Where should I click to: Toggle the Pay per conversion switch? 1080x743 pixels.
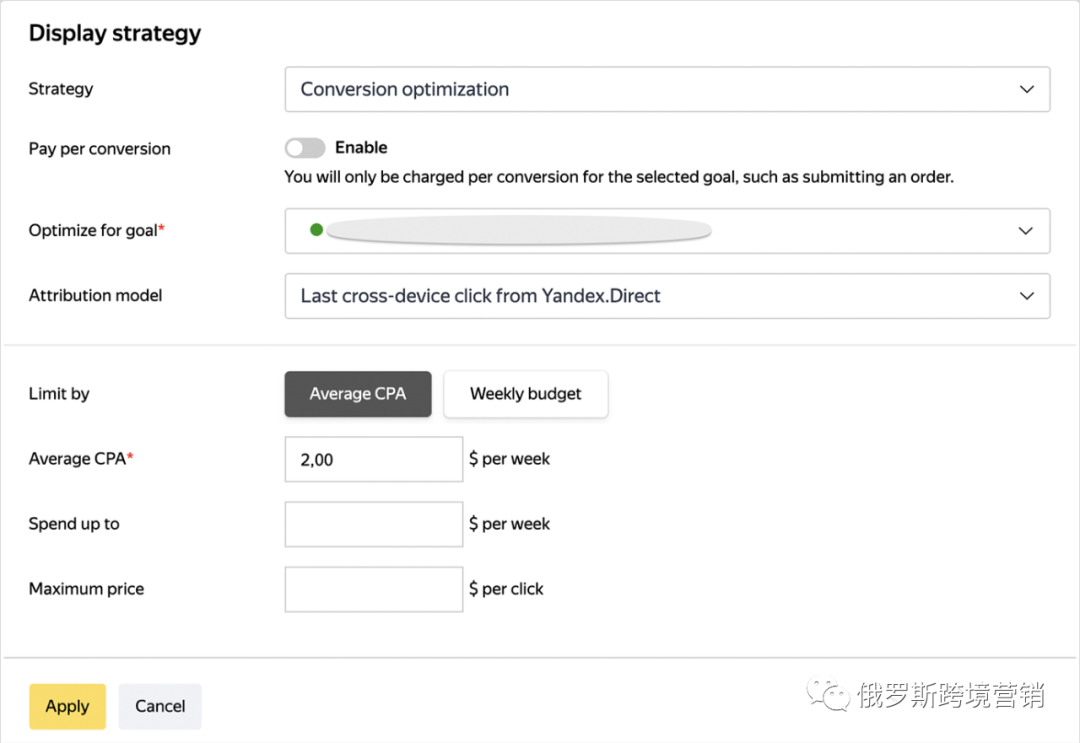pyautogui.click(x=305, y=148)
